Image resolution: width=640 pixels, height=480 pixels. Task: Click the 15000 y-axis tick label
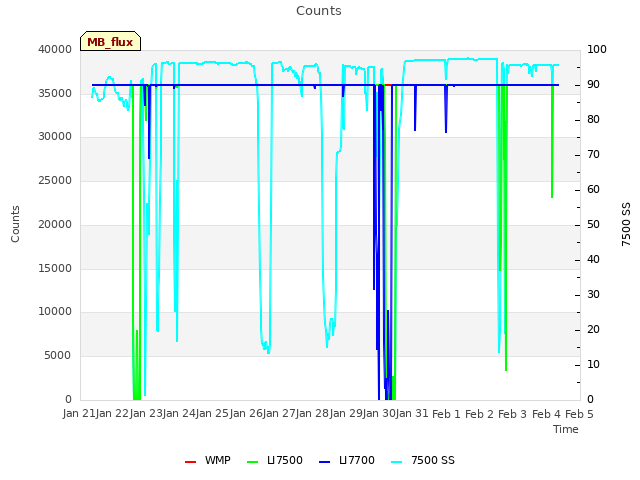click(55, 268)
